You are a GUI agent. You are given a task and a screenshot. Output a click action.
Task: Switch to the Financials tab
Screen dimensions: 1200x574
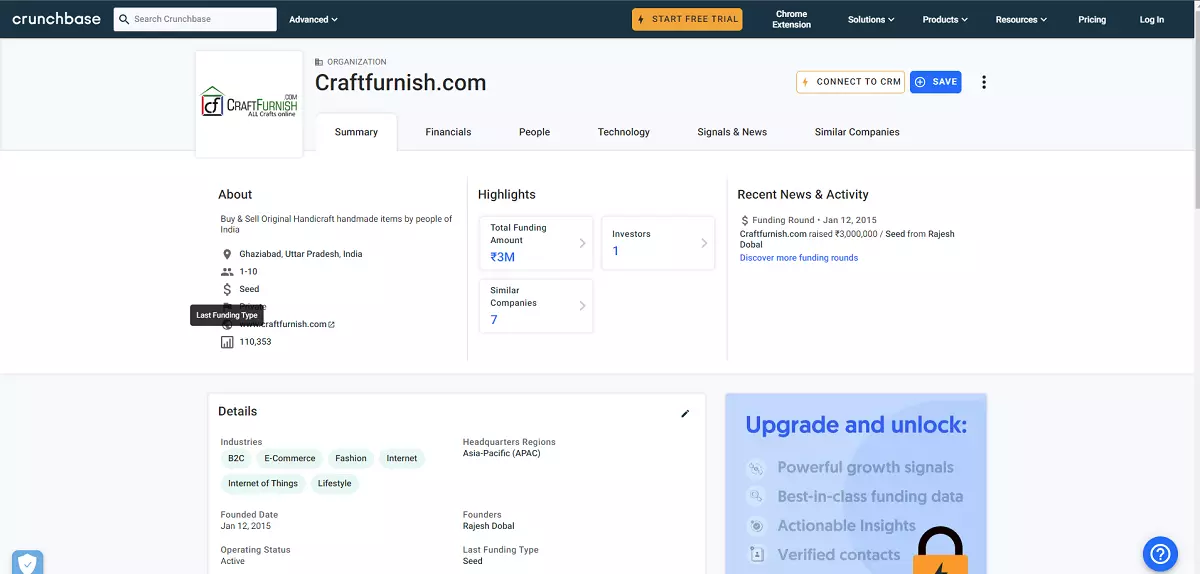click(448, 132)
